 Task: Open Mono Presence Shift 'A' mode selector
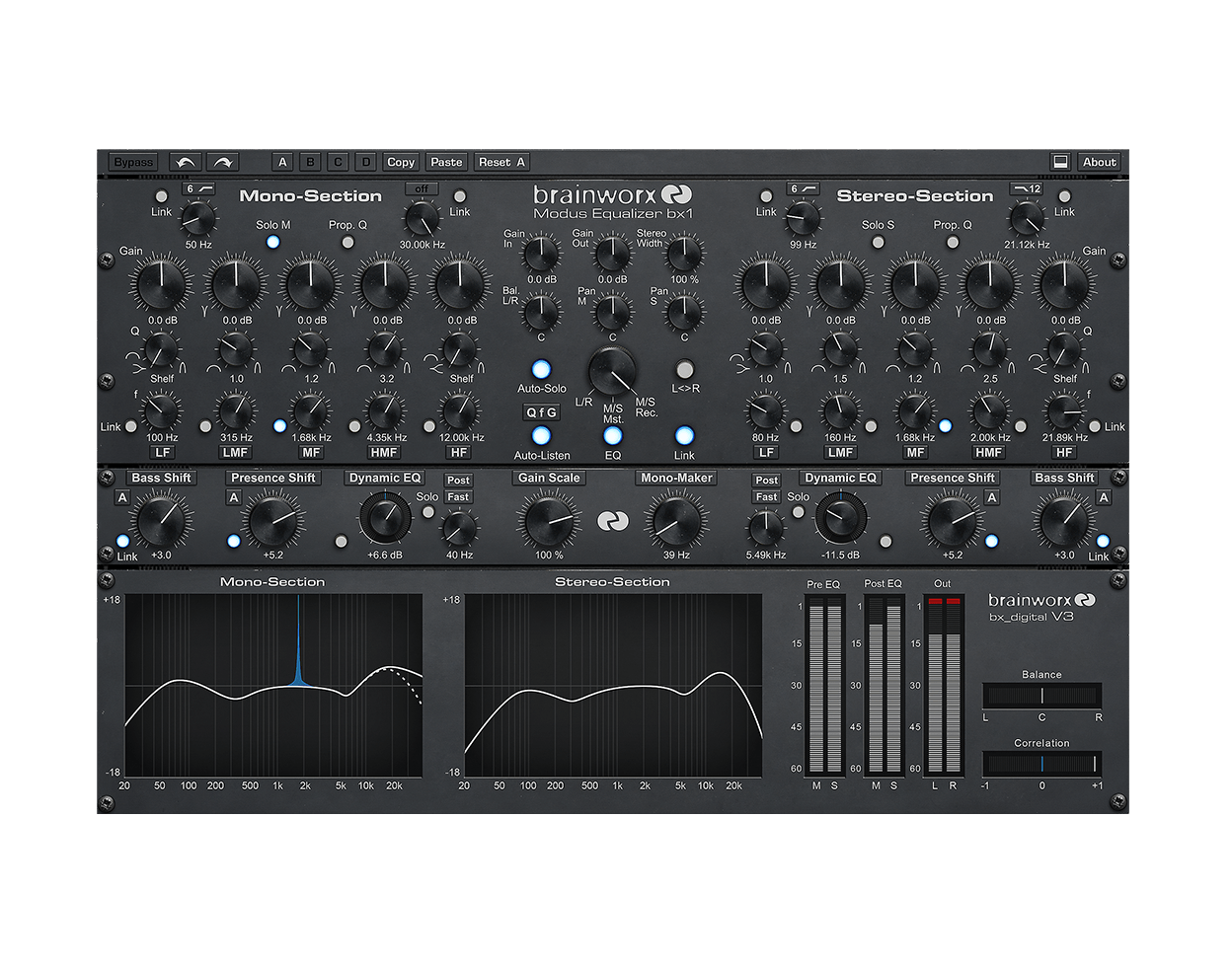(x=234, y=497)
